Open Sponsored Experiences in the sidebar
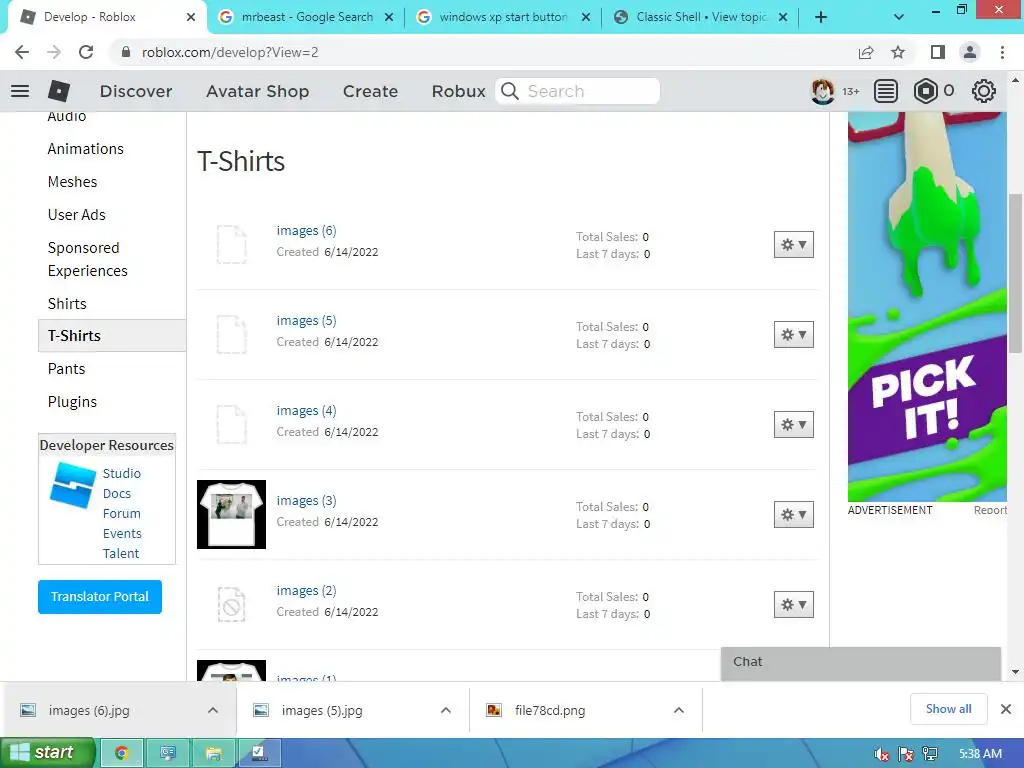This screenshot has height=768, width=1024. point(88,259)
